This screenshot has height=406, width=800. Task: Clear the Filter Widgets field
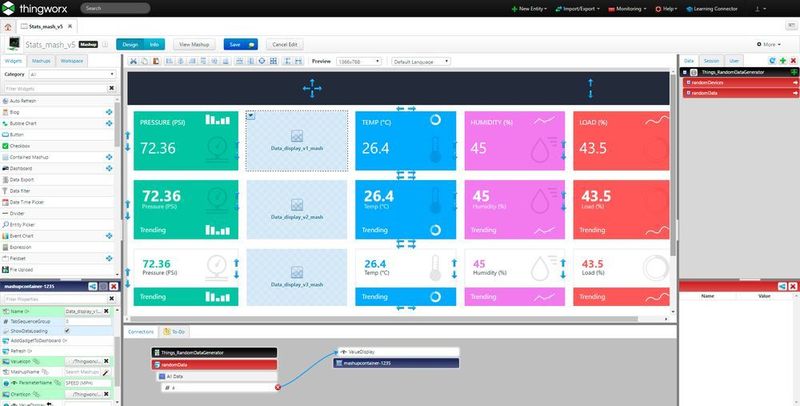point(112,88)
